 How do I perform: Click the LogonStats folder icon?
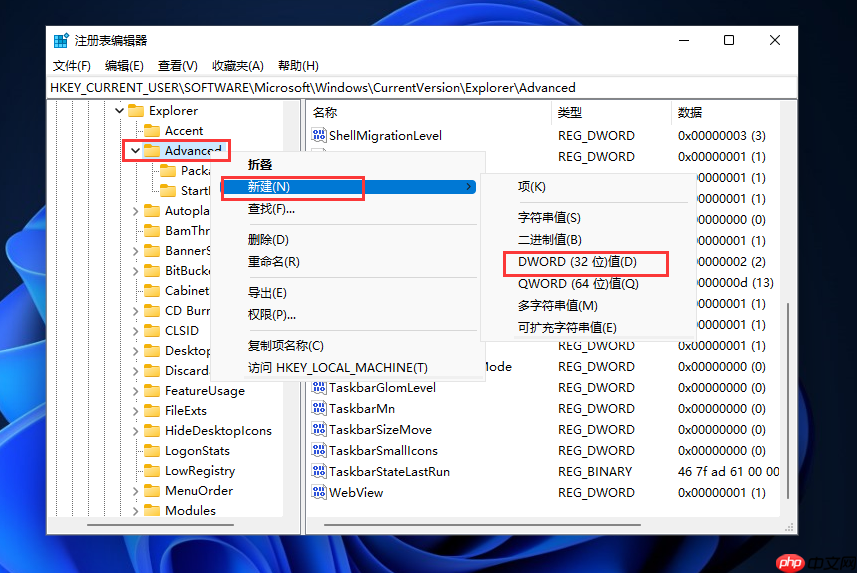[151, 451]
